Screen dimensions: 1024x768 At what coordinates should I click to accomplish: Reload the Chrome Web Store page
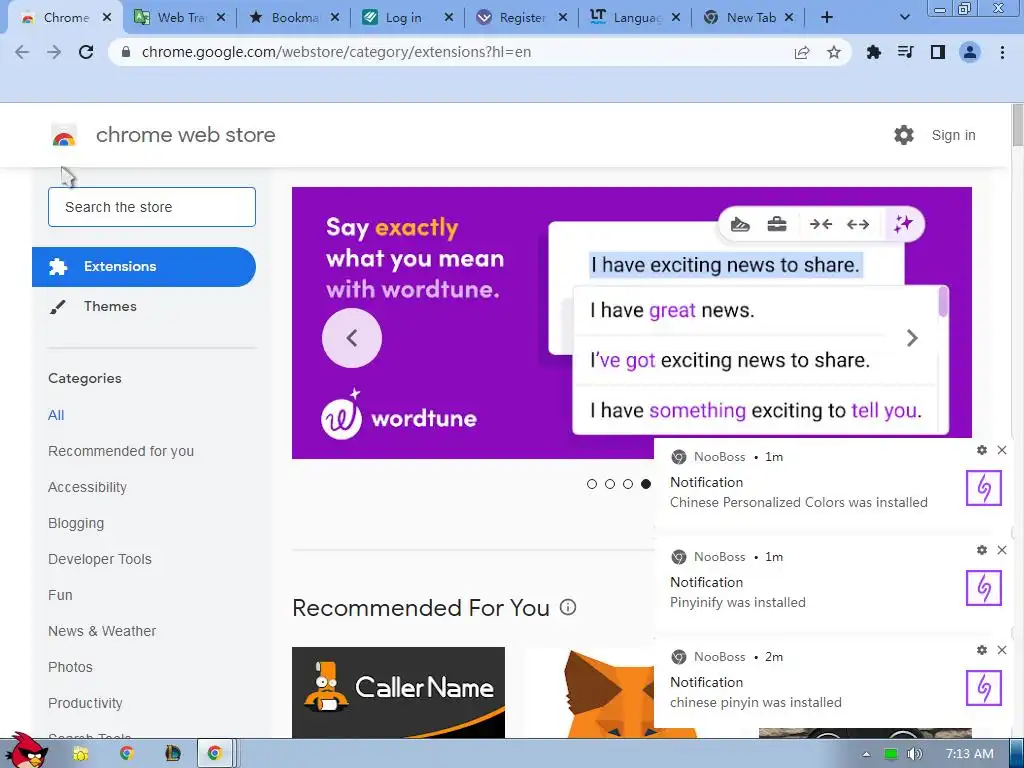(86, 52)
